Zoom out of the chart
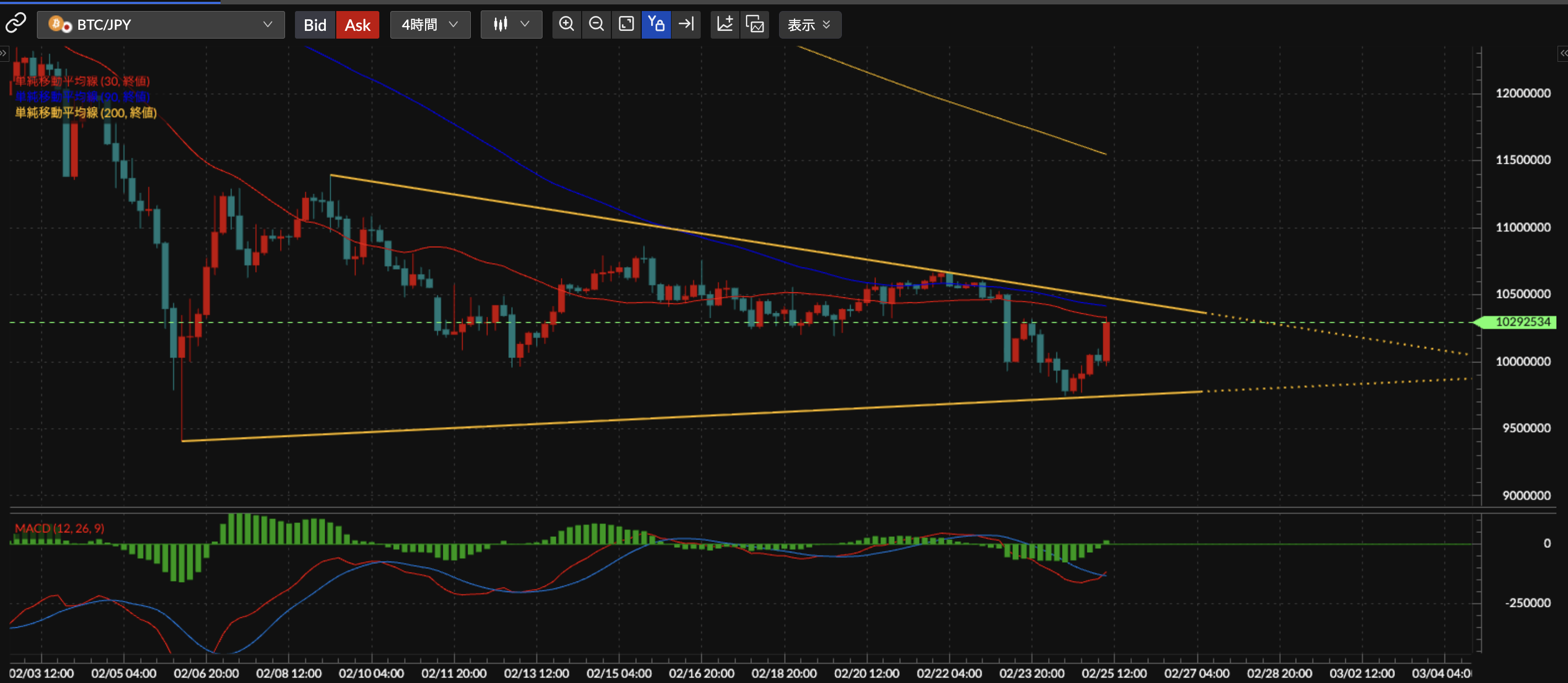 pos(596,24)
